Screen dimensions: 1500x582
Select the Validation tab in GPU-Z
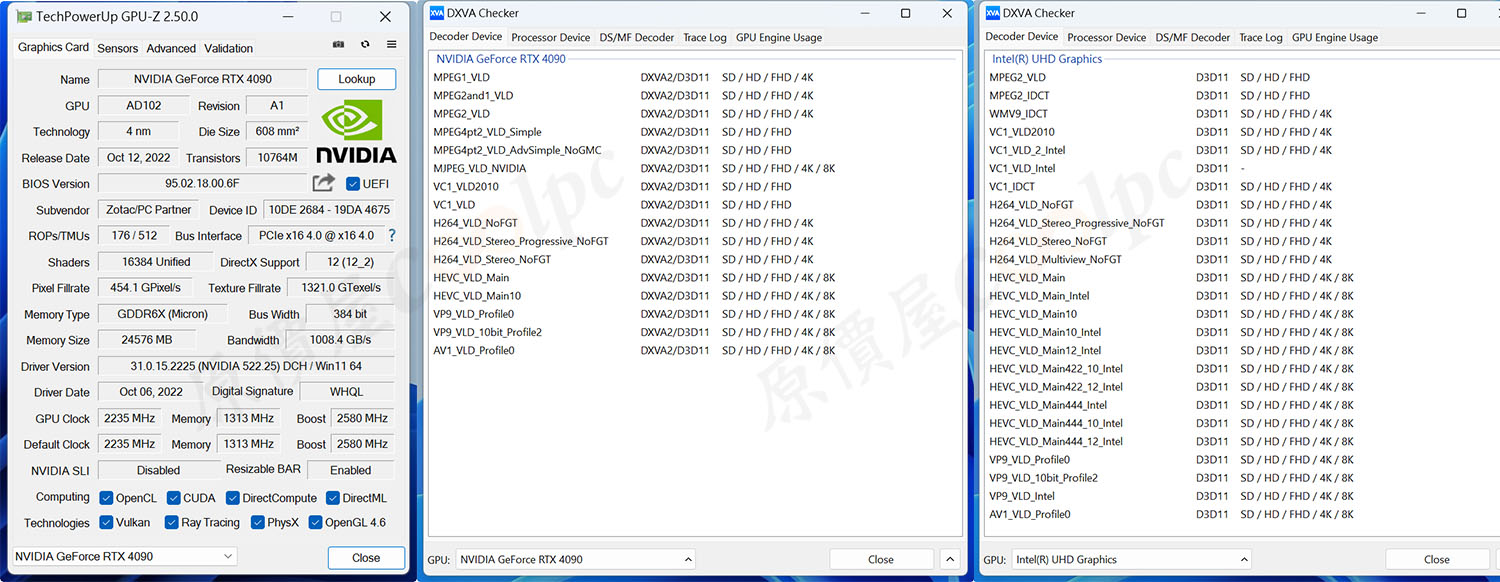point(229,48)
